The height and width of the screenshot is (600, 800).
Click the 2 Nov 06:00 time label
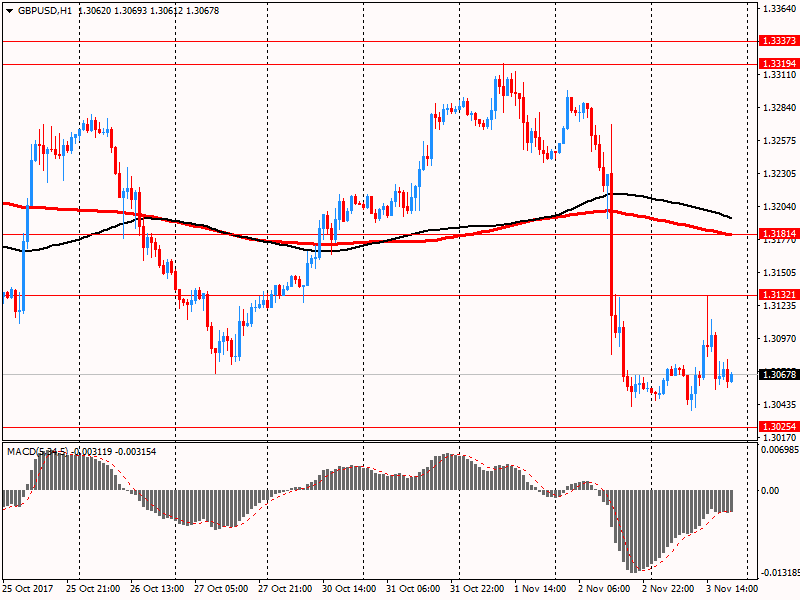(x=605, y=588)
